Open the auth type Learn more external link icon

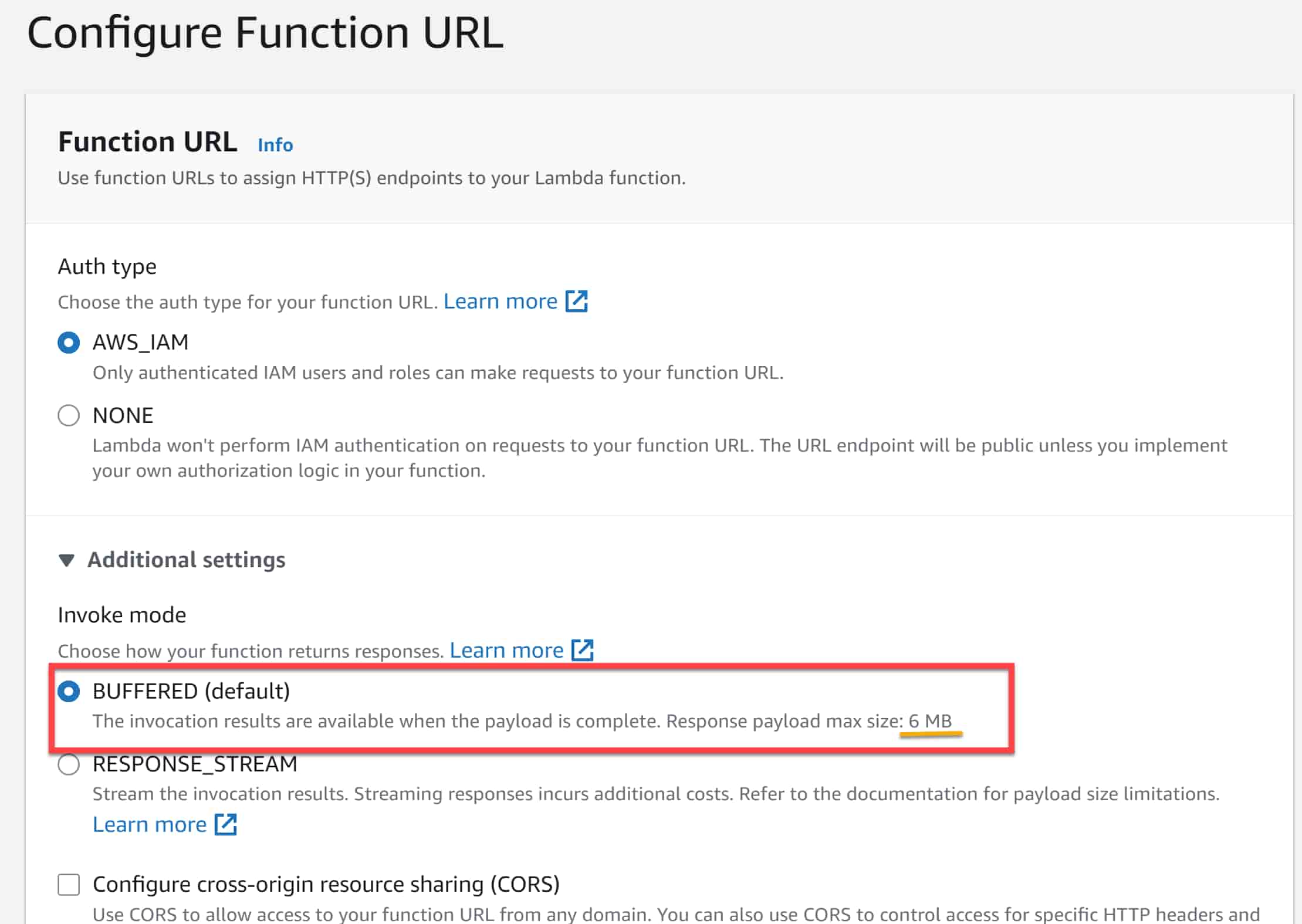click(x=577, y=301)
